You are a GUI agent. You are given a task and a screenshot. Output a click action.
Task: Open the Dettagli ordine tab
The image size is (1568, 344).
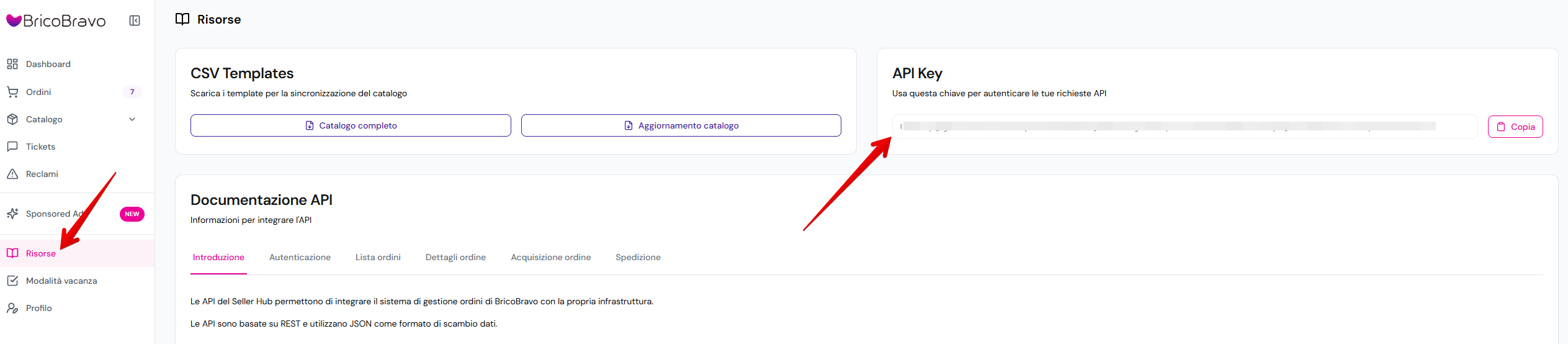455,257
